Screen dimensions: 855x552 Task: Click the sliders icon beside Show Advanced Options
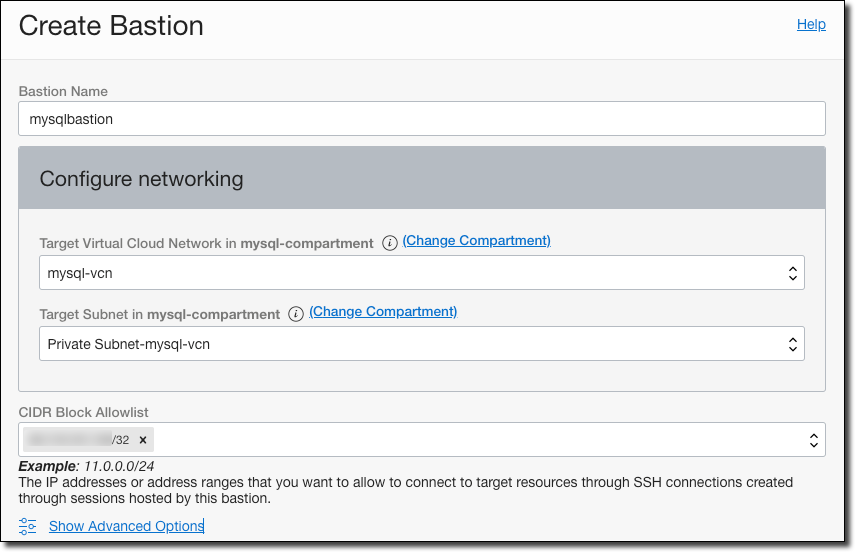click(28, 526)
